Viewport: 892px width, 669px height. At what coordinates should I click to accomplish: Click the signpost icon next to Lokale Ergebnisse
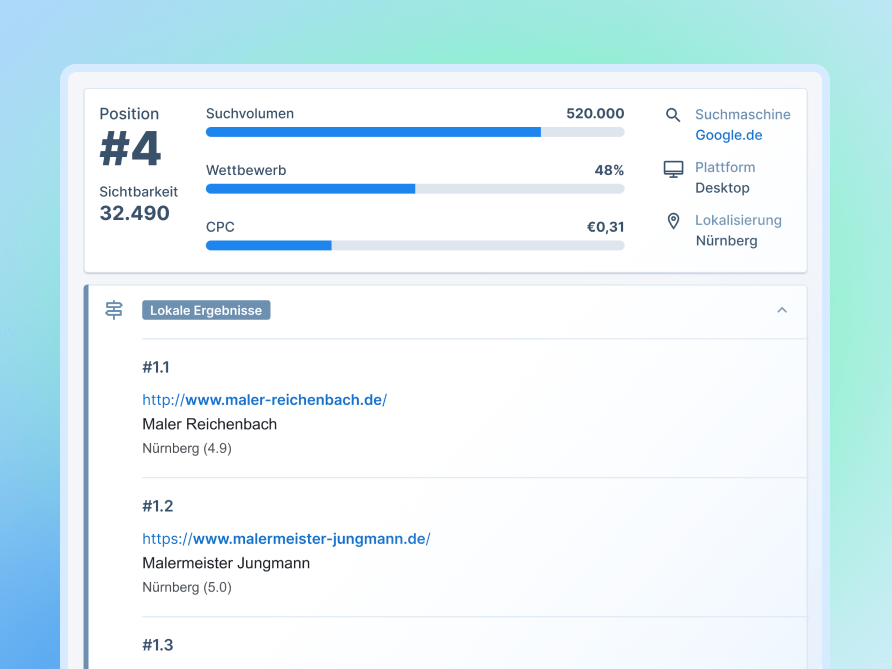coord(114,310)
